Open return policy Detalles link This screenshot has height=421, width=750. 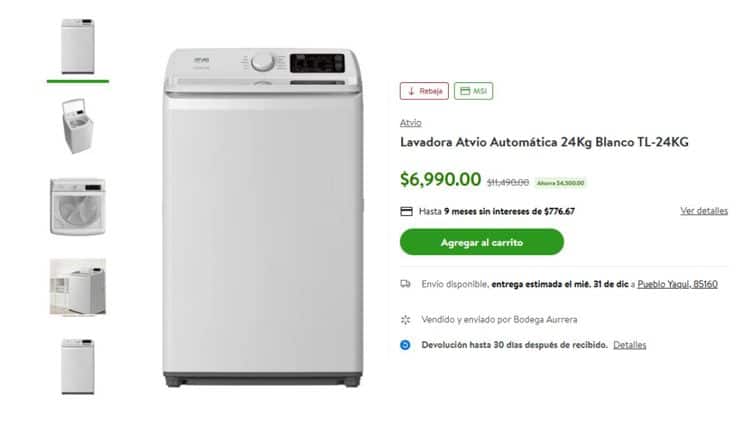point(629,345)
